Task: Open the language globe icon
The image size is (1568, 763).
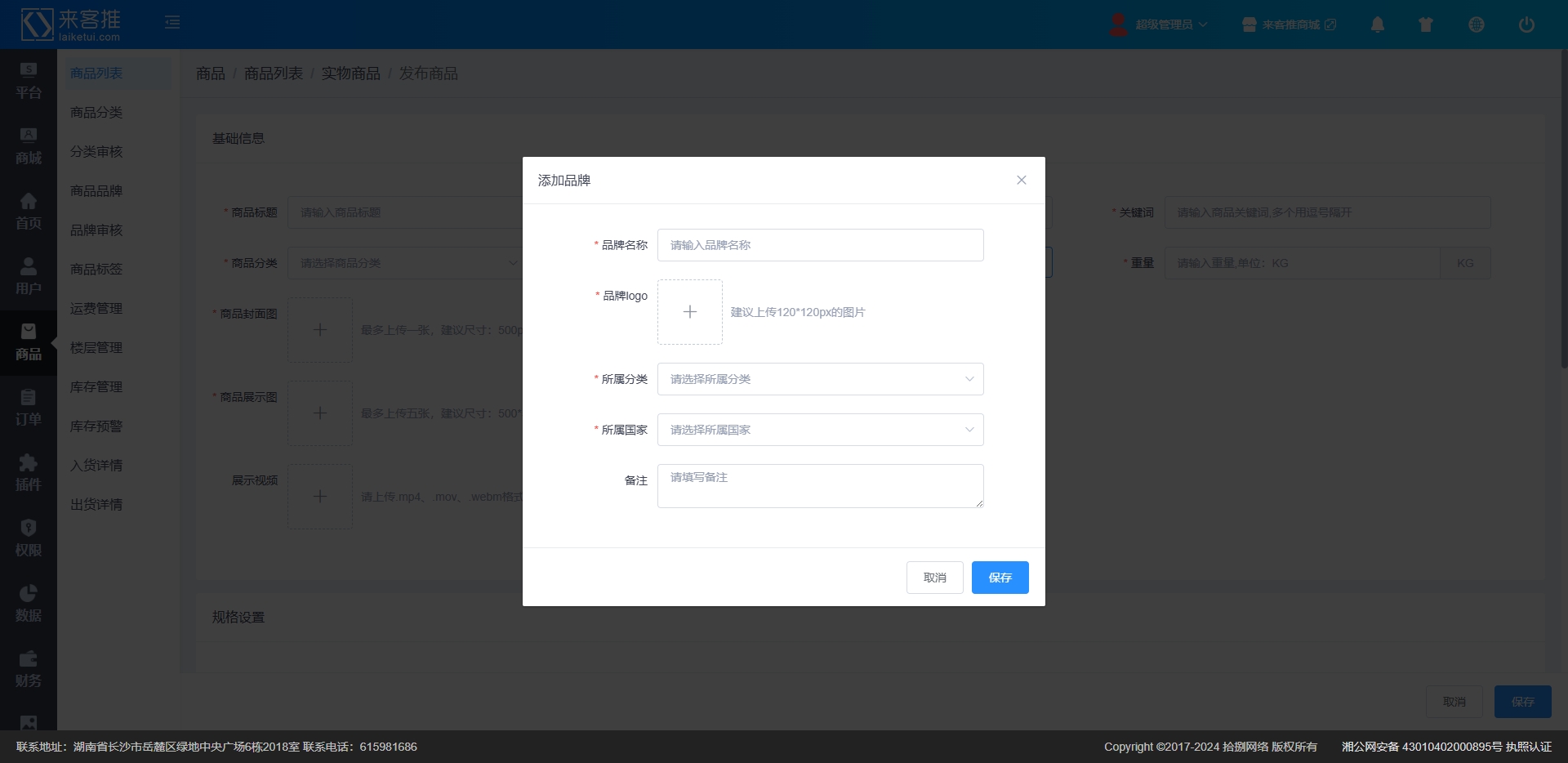Action: [1476, 25]
